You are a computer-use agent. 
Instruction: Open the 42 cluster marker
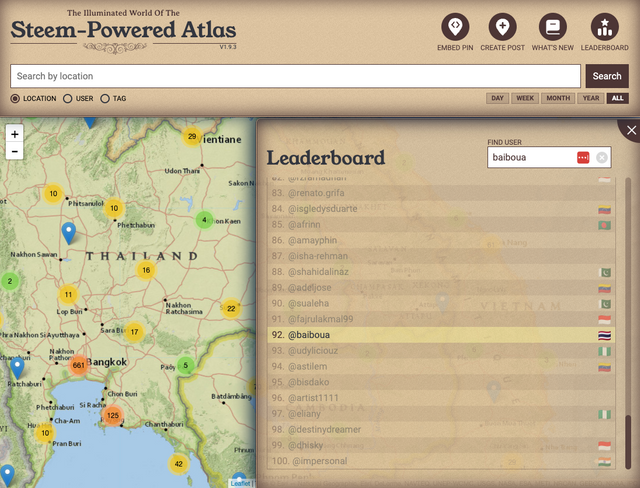tap(178, 464)
